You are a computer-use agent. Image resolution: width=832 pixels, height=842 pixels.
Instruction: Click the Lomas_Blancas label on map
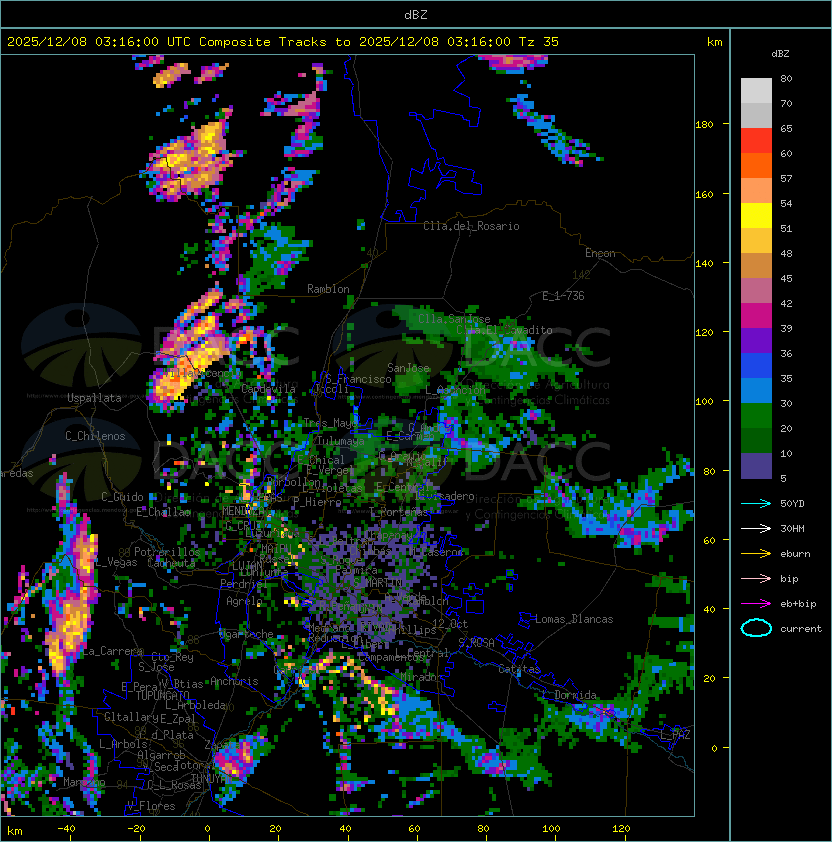[574, 619]
